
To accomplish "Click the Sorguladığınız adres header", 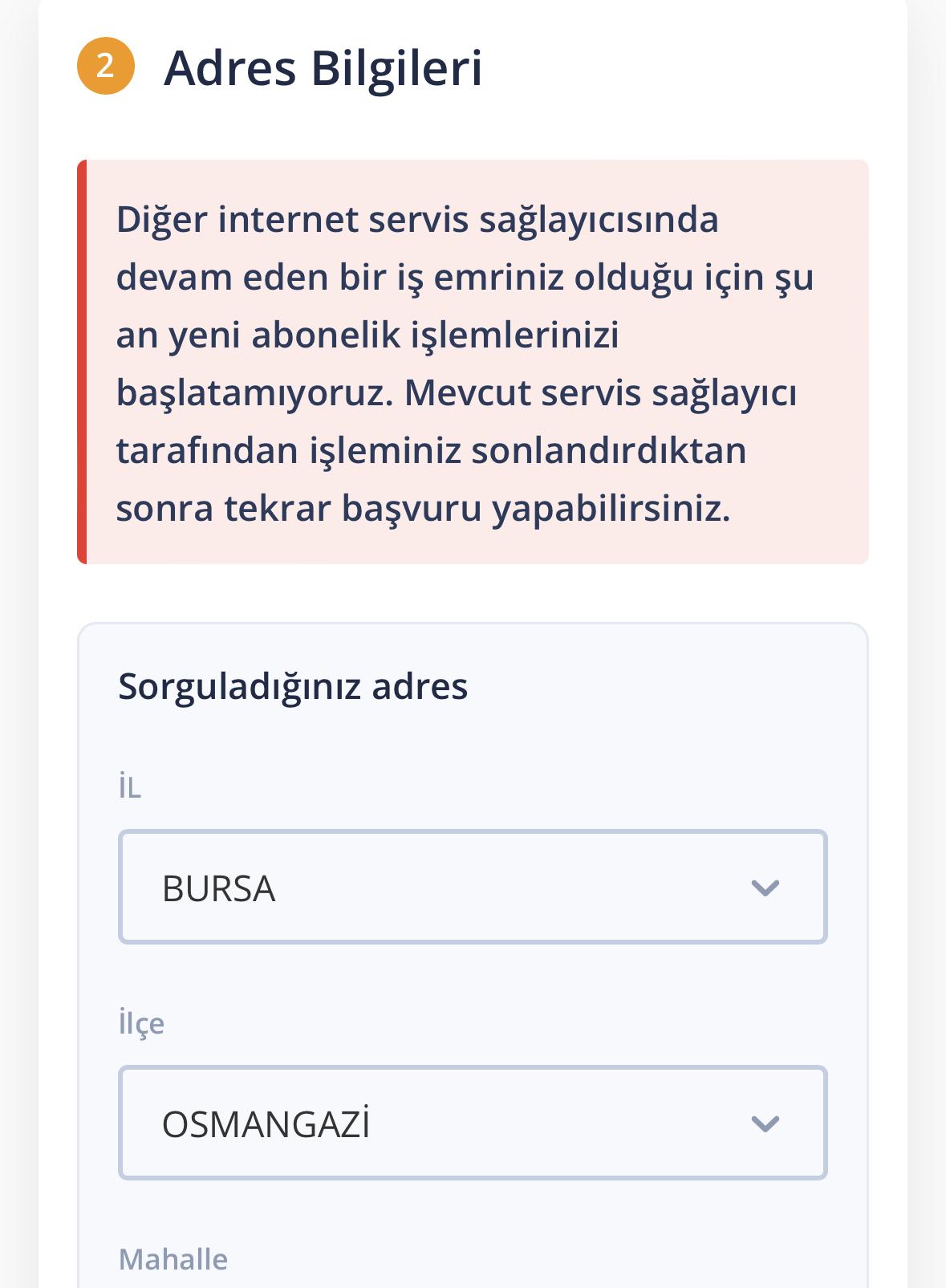I will click(x=294, y=686).
